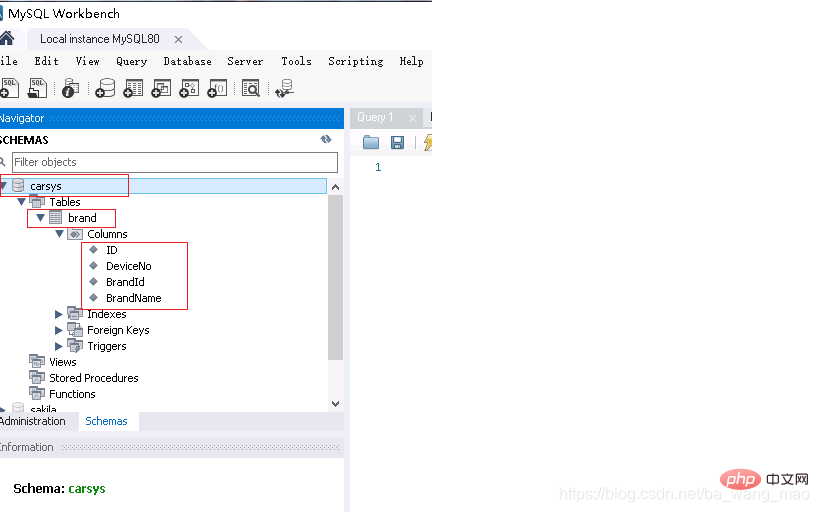The width and height of the screenshot is (819, 512).
Task: Save the script in Query 1 editor
Action: coord(397,142)
